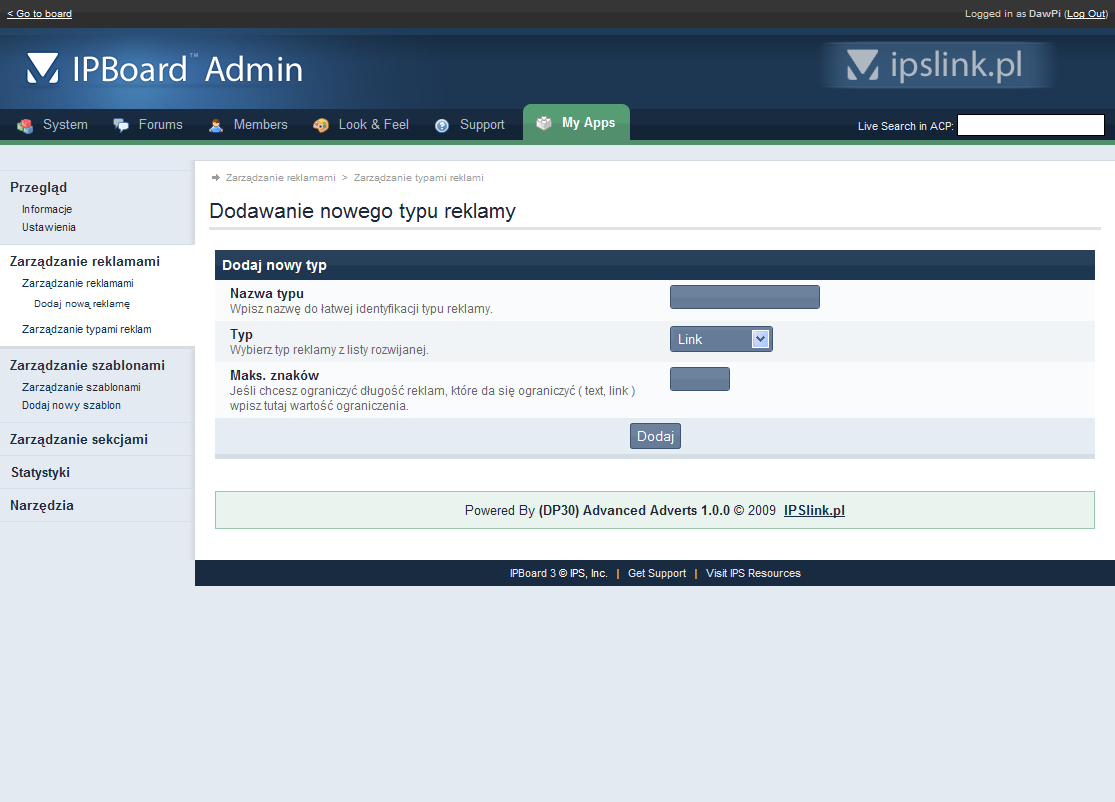This screenshot has width=1115, height=802.
Task: Expand the Narzędzia sidebar section
Action: click(x=42, y=505)
